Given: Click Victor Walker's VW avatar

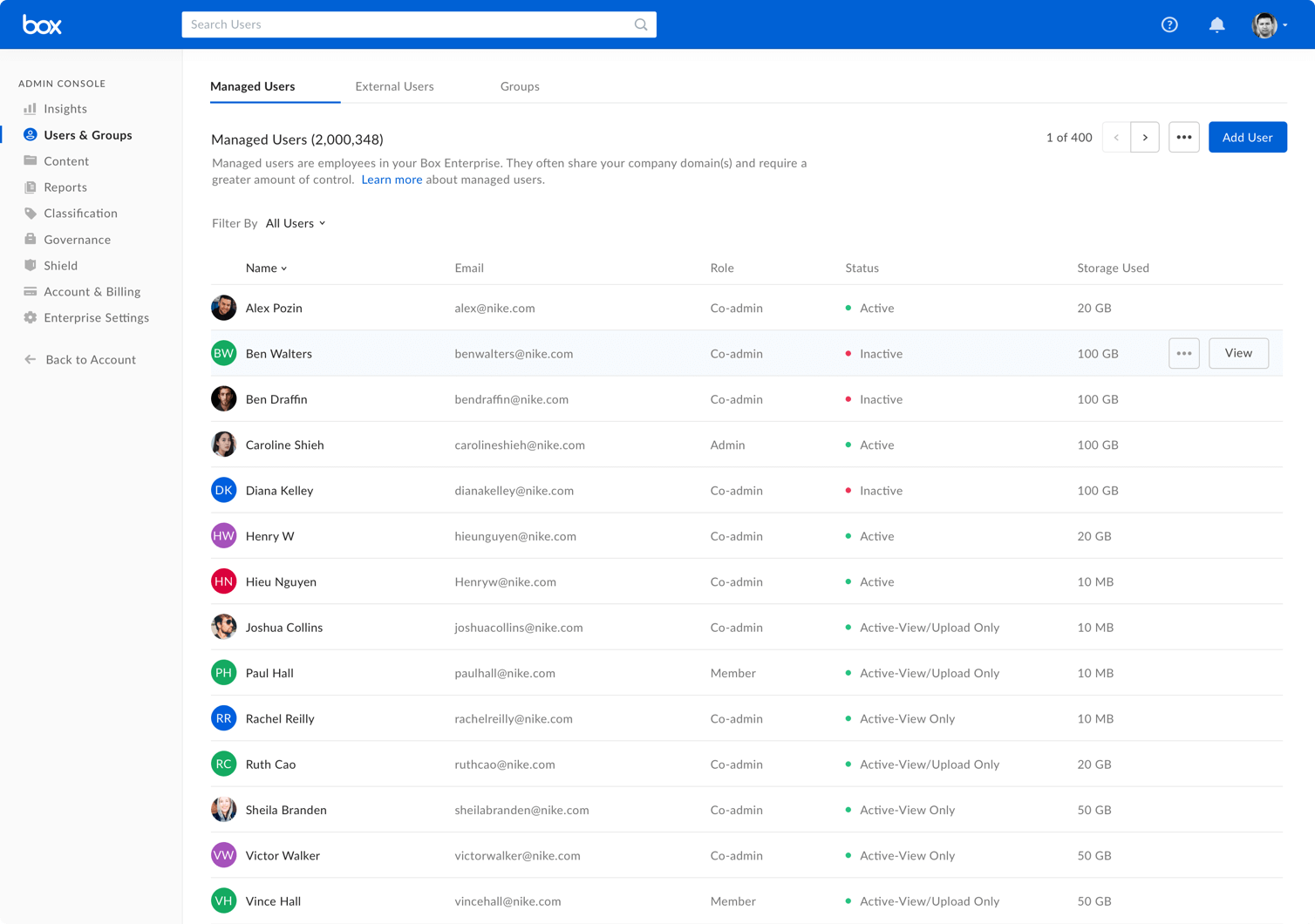Looking at the screenshot, I should pos(224,855).
